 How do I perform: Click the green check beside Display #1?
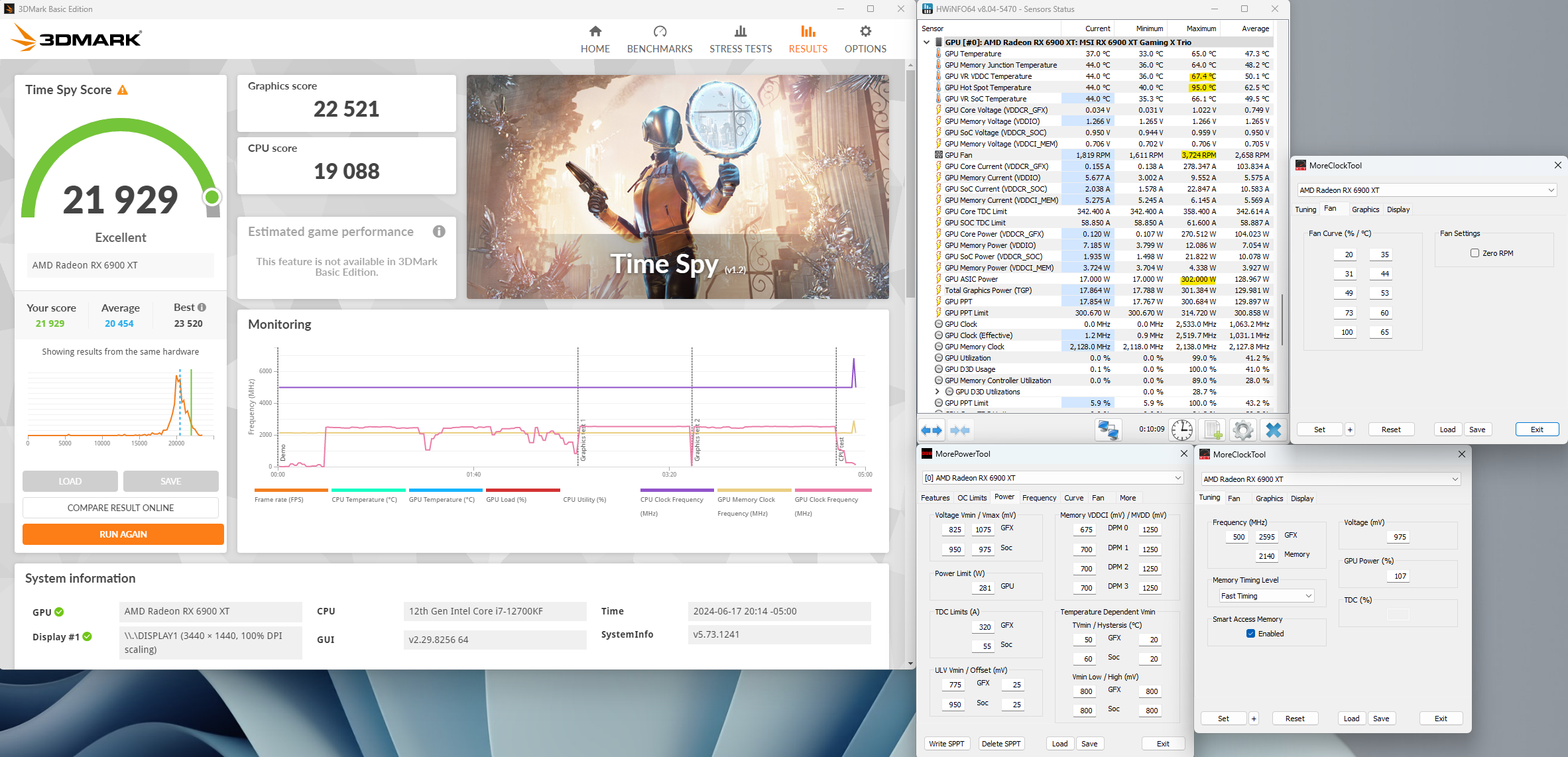[87, 636]
